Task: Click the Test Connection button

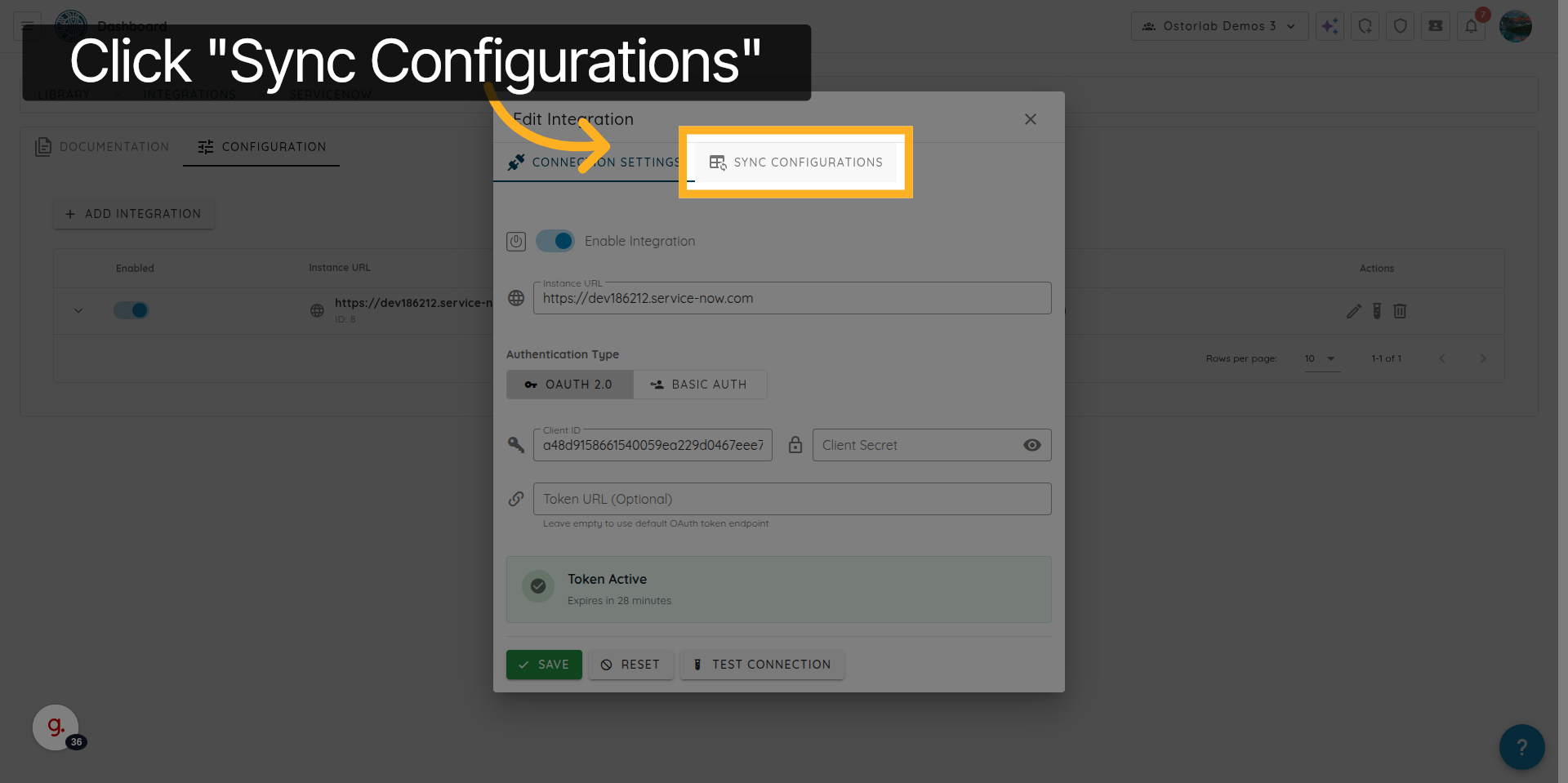Action: click(x=761, y=665)
